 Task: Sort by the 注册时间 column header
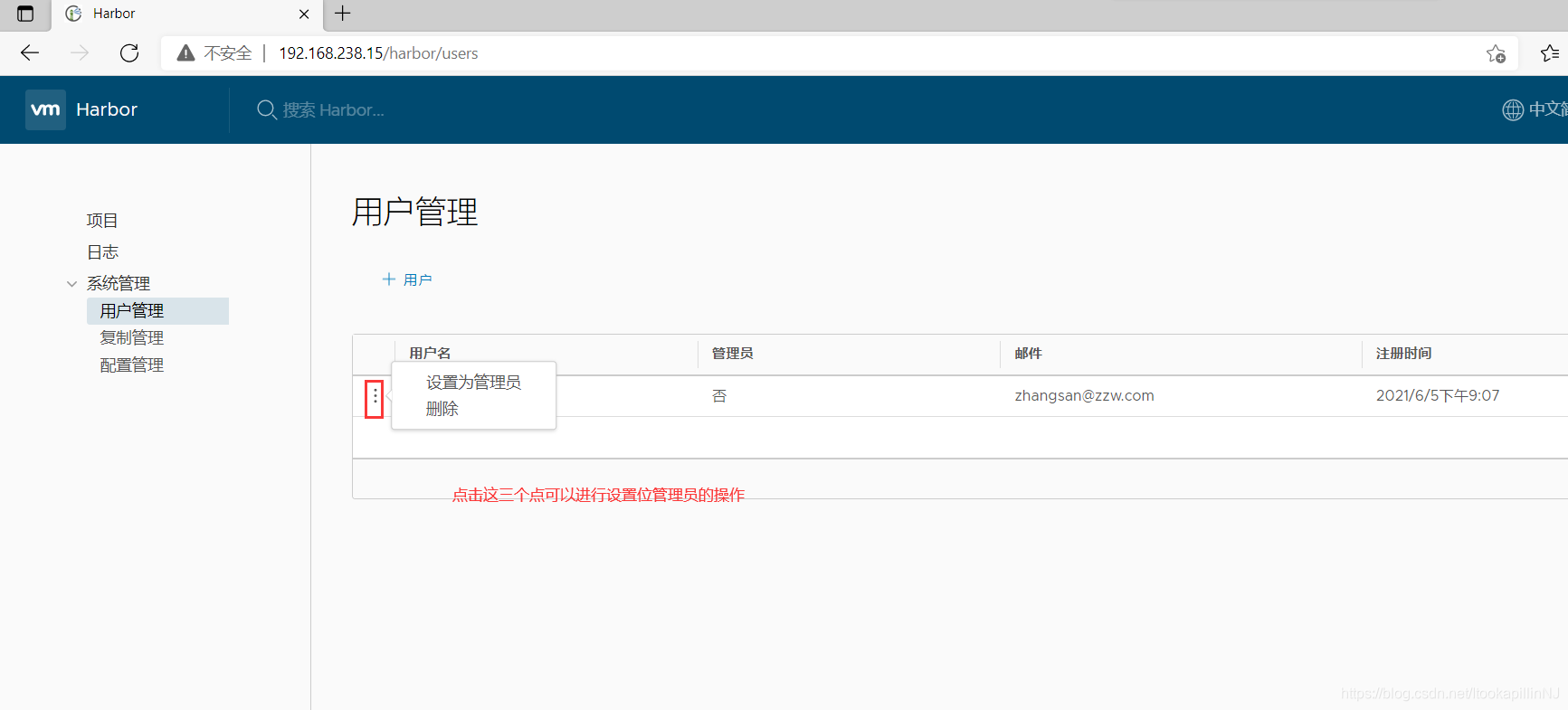(1404, 353)
